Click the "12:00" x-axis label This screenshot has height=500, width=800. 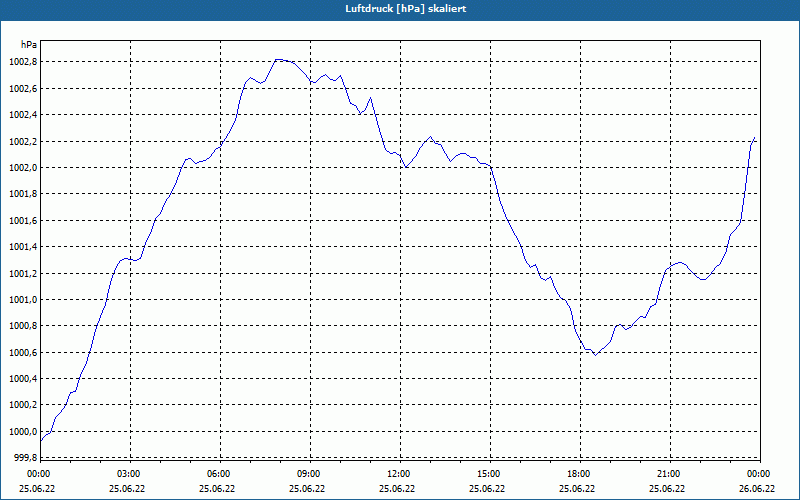tap(397, 474)
